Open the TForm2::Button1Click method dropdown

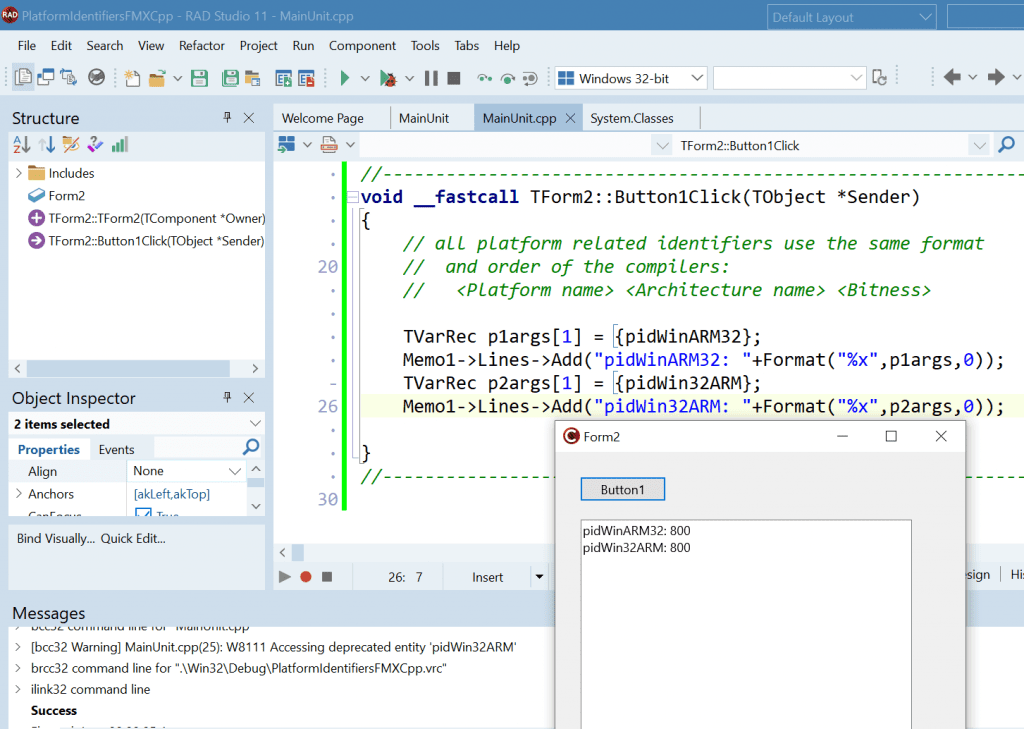[979, 146]
